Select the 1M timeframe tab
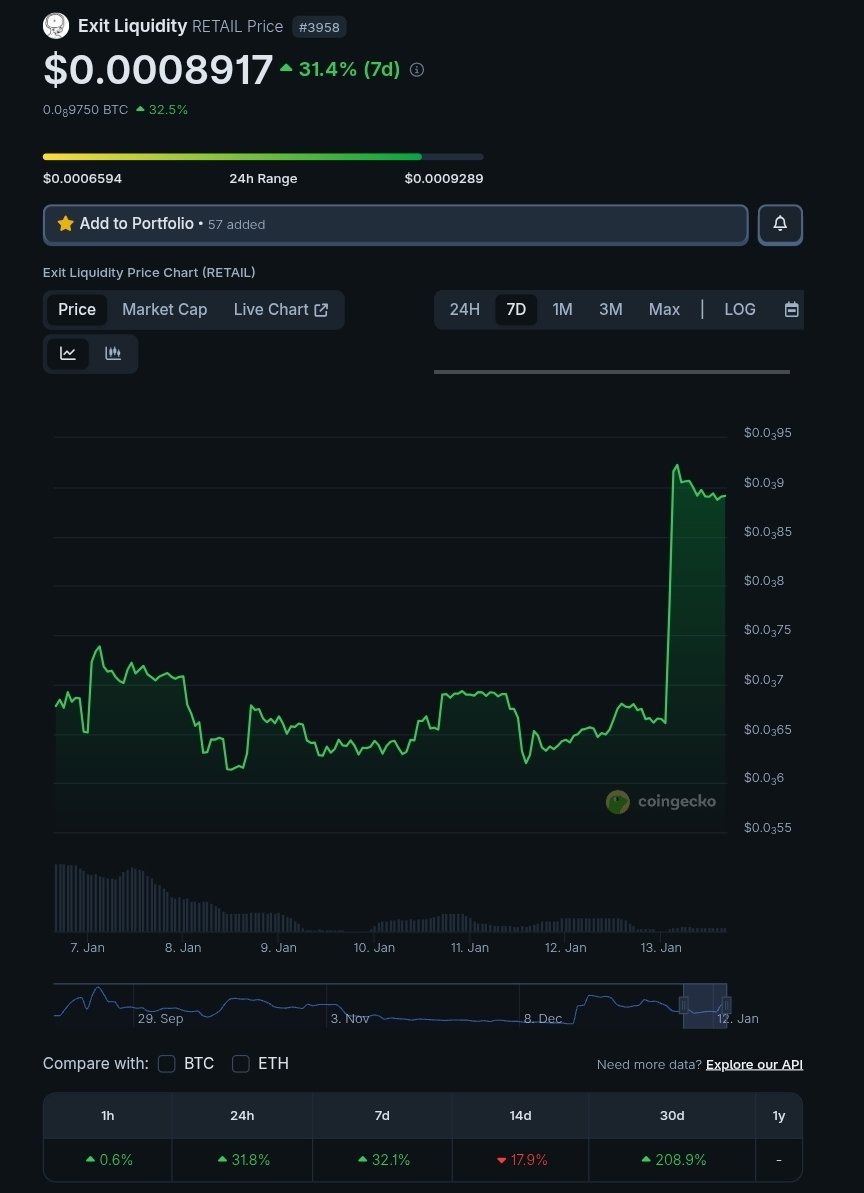The width and height of the screenshot is (864, 1193). (562, 309)
